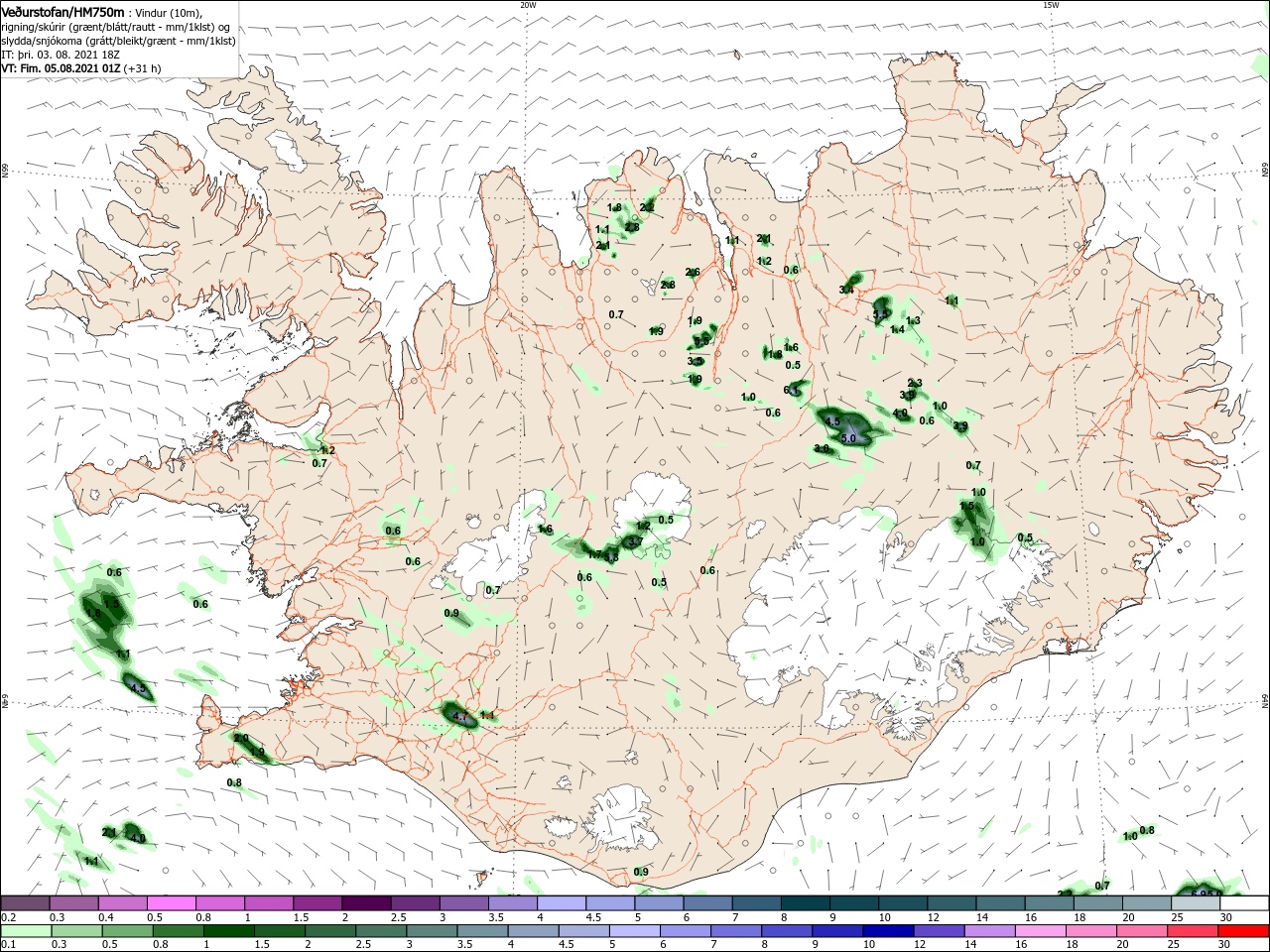
Task: Click the 3.0 value below the blue core
Action: tap(822, 448)
